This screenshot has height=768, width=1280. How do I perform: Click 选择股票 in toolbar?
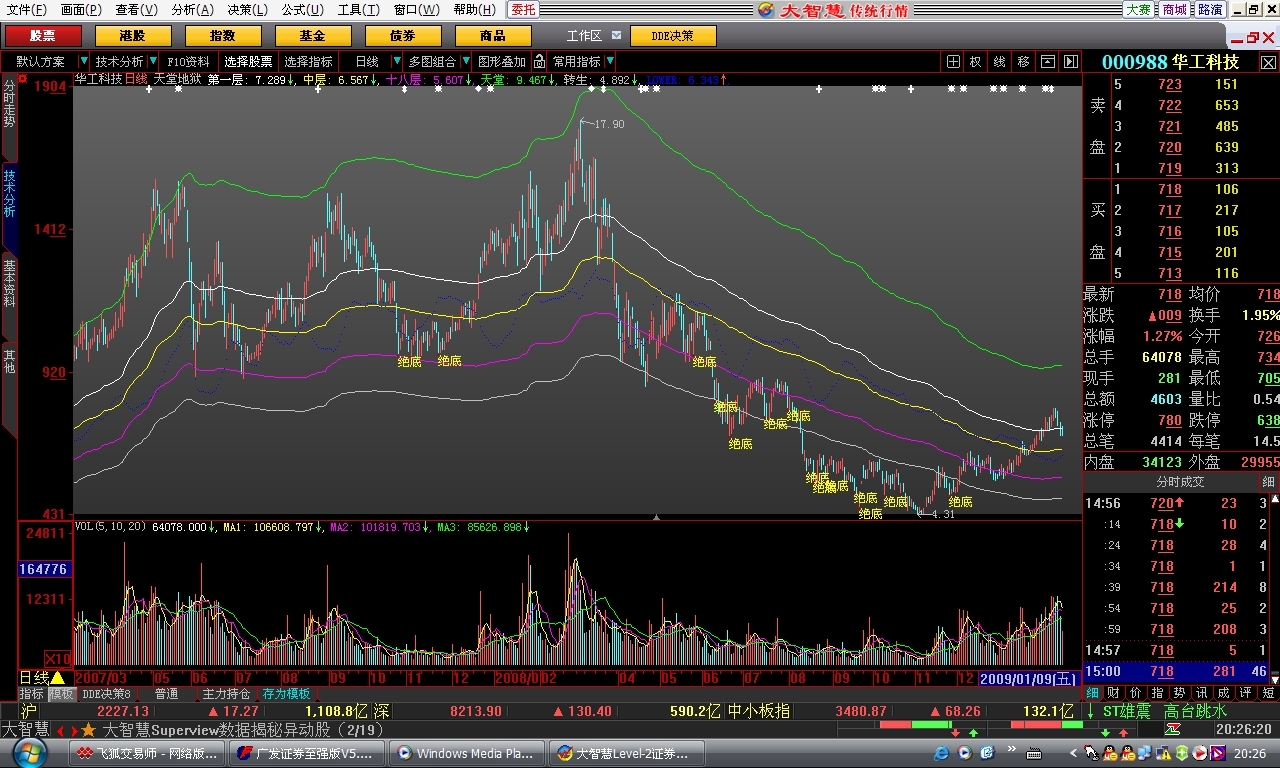(x=248, y=62)
